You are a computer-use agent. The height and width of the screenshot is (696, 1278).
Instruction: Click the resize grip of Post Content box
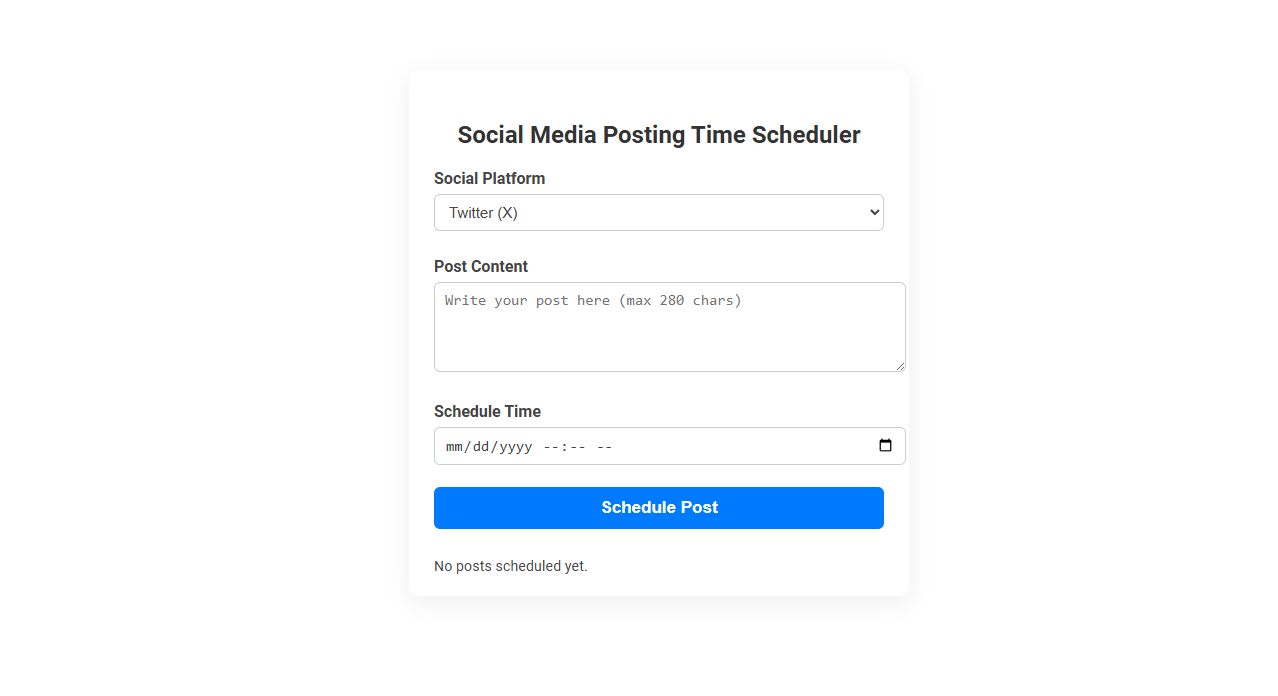[901, 366]
